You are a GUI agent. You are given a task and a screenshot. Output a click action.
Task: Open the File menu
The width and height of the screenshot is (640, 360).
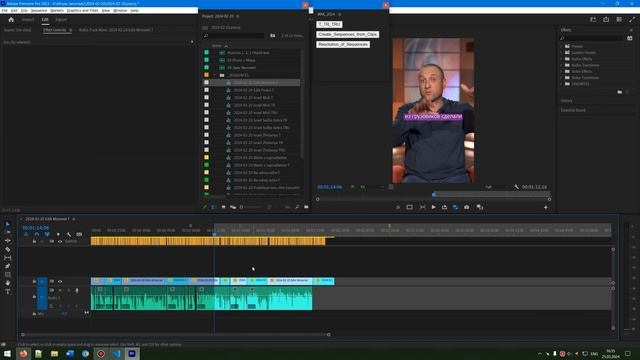[4, 11]
